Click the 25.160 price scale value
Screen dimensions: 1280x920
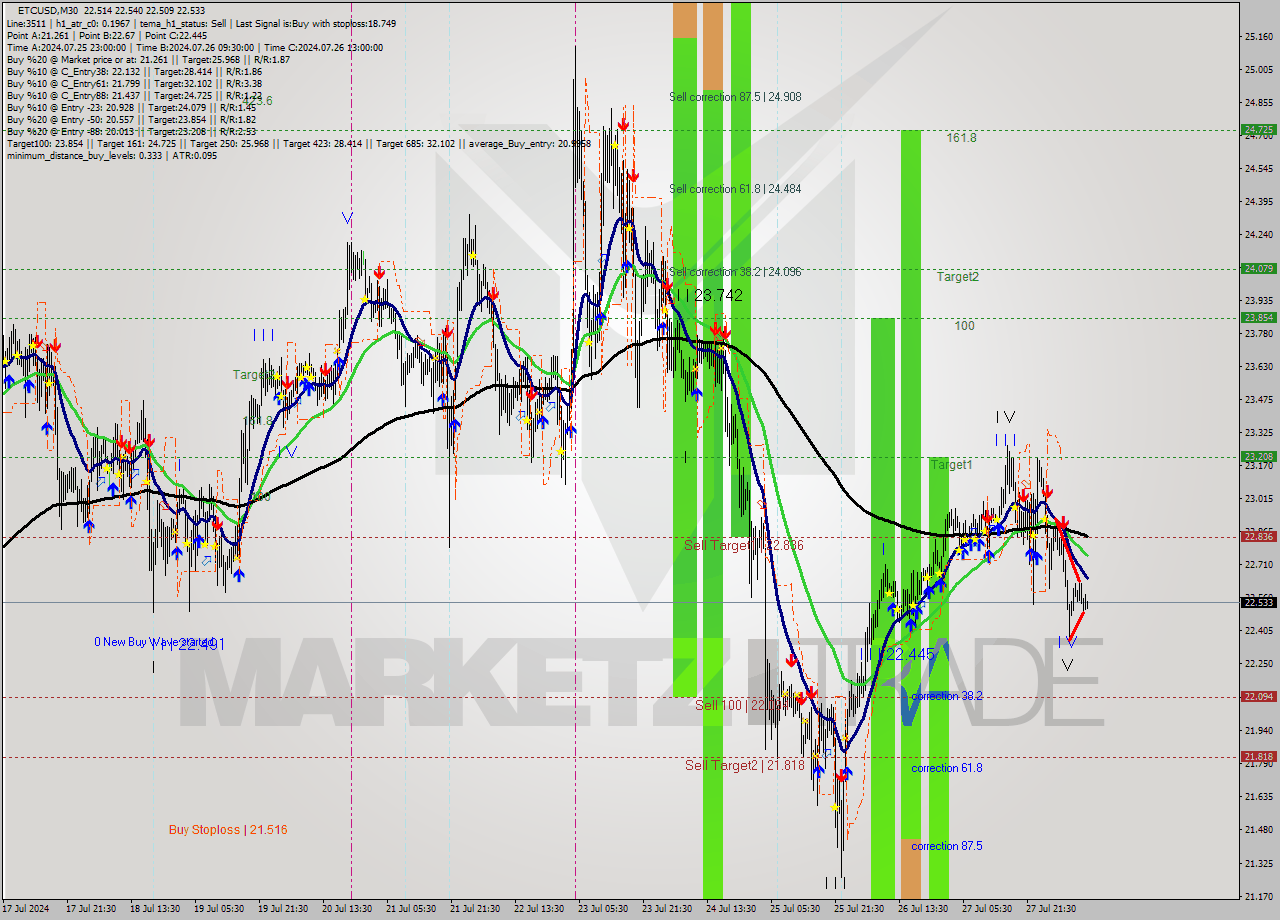[1258, 37]
